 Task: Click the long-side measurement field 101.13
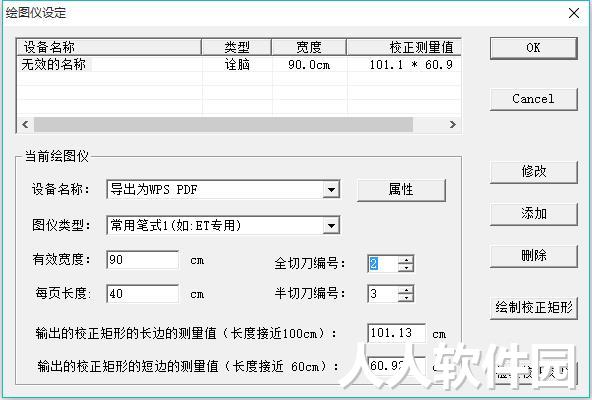pos(396,333)
